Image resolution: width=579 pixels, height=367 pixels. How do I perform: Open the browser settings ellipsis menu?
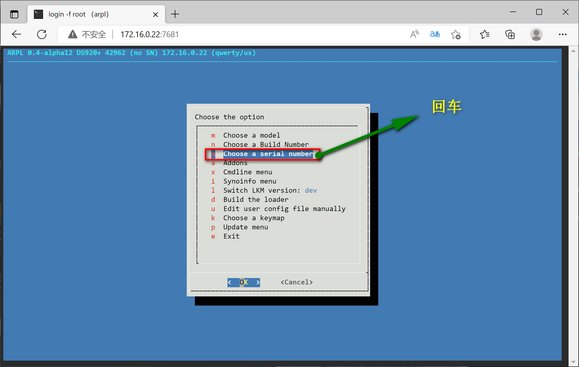(562, 34)
